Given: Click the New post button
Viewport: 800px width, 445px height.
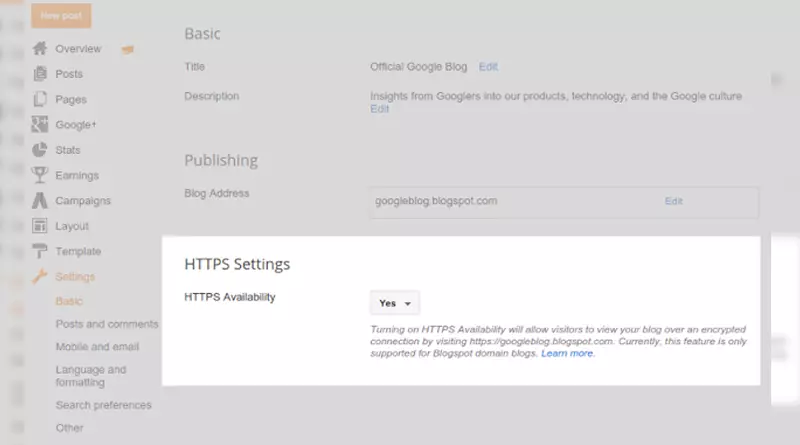Looking at the screenshot, I should pyautogui.click(x=61, y=16).
